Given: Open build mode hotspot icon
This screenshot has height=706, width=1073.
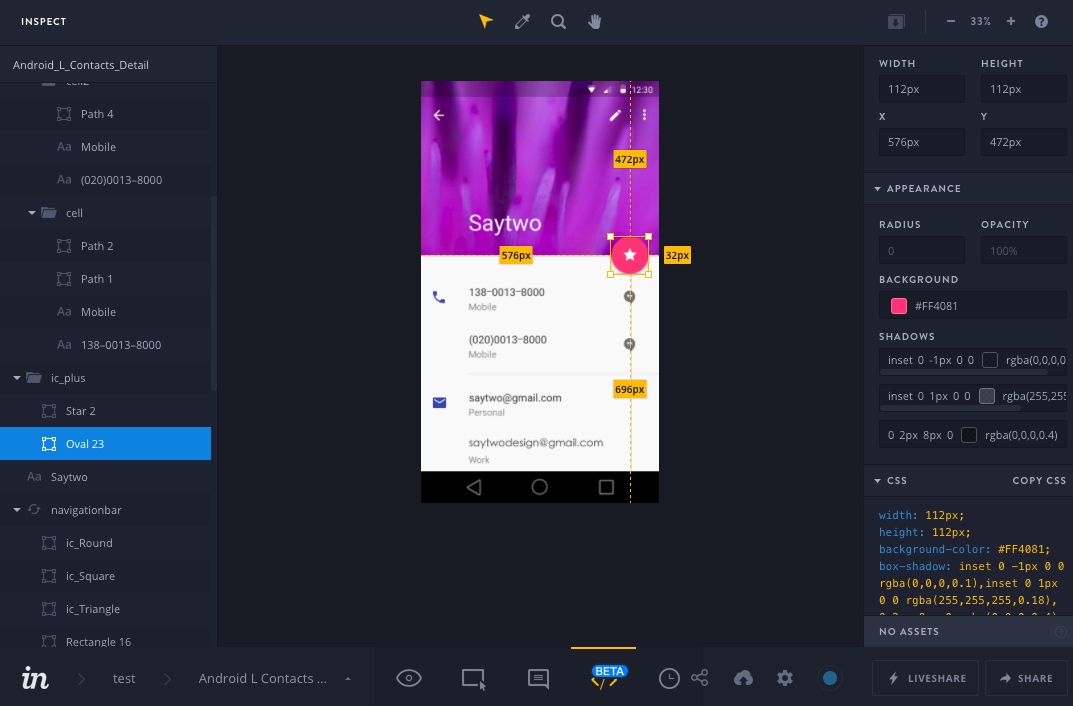Looking at the screenshot, I should coord(473,679).
